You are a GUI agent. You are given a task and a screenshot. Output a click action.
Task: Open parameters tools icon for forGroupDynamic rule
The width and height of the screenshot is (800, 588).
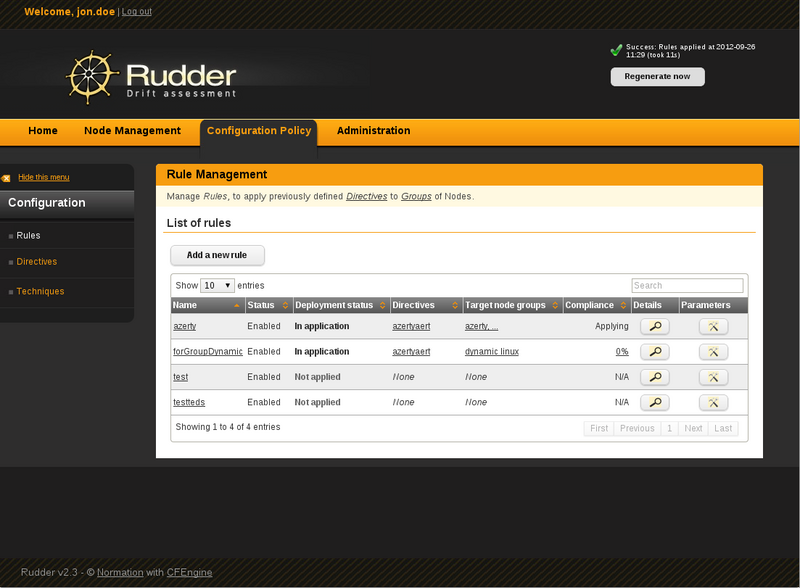(x=713, y=352)
